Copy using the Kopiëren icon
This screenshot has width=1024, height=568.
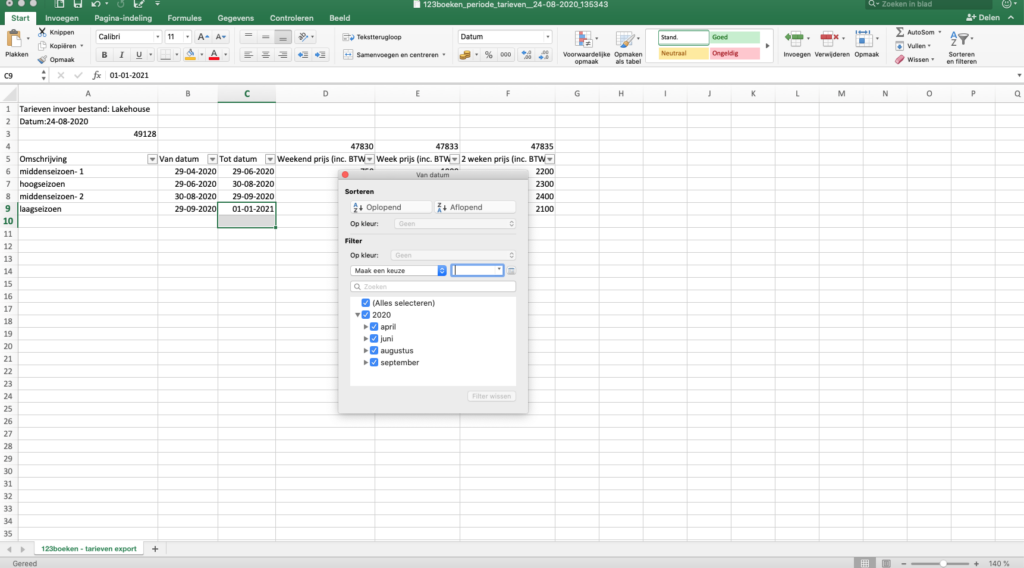tap(42, 46)
